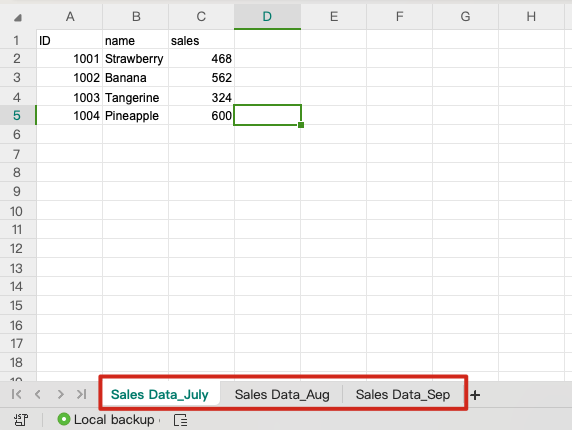
Task: Select the Banana cell
Action: (136, 77)
